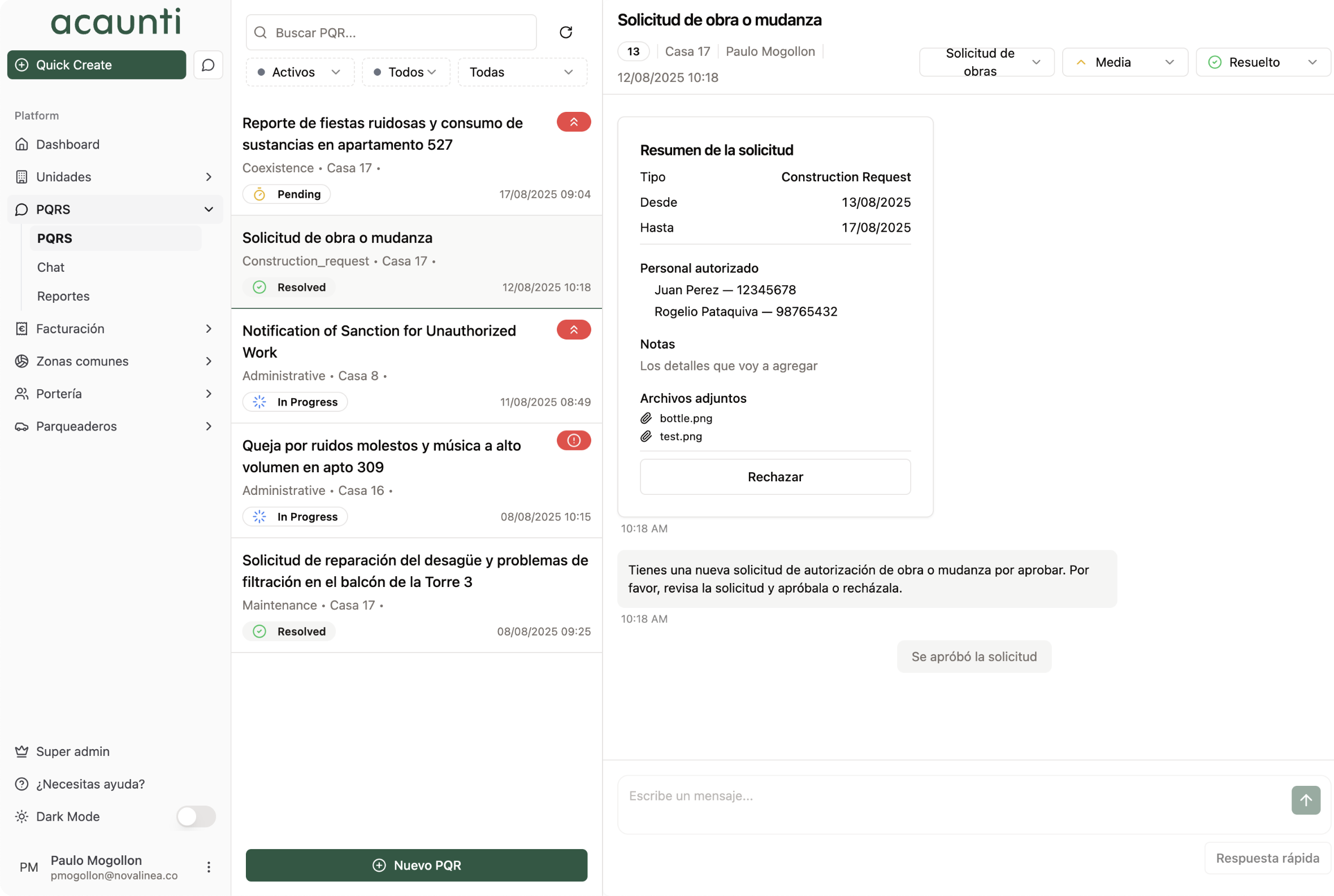Click the Zonas comunes icon in sidebar
The height and width of the screenshot is (896, 1334).
[x=21, y=361]
